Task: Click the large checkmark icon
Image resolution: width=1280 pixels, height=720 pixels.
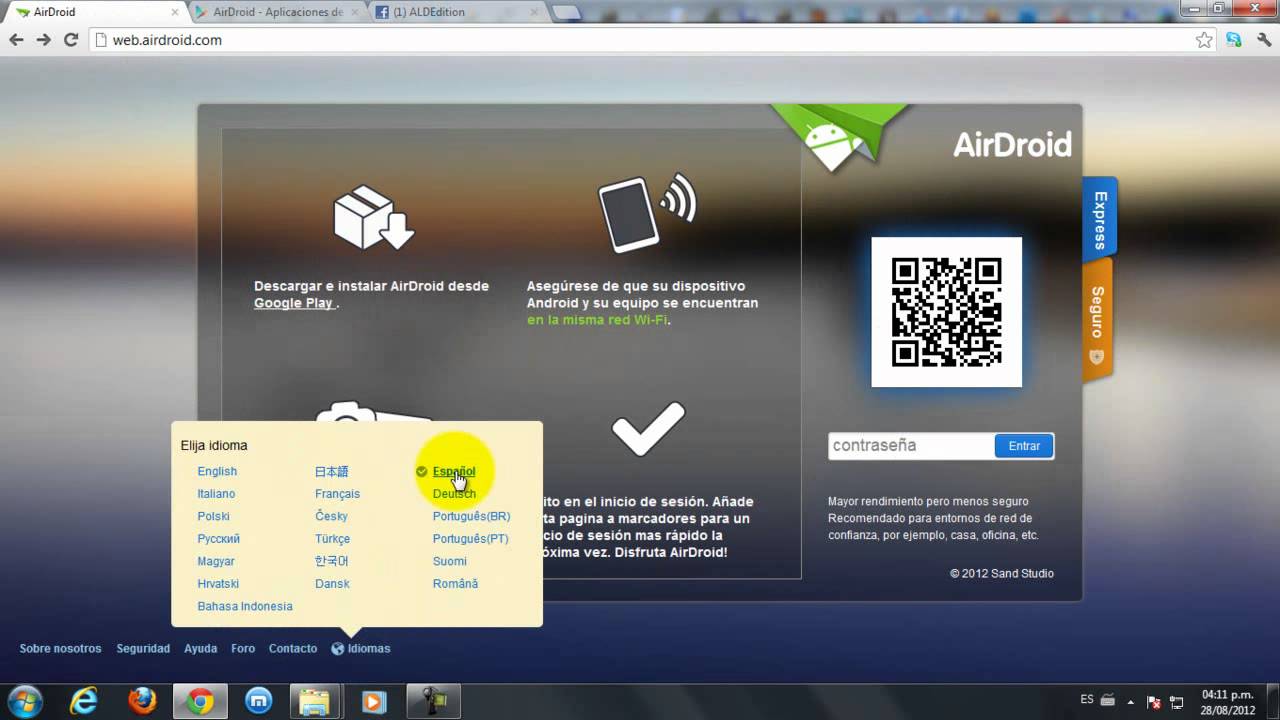Action: pos(648,428)
